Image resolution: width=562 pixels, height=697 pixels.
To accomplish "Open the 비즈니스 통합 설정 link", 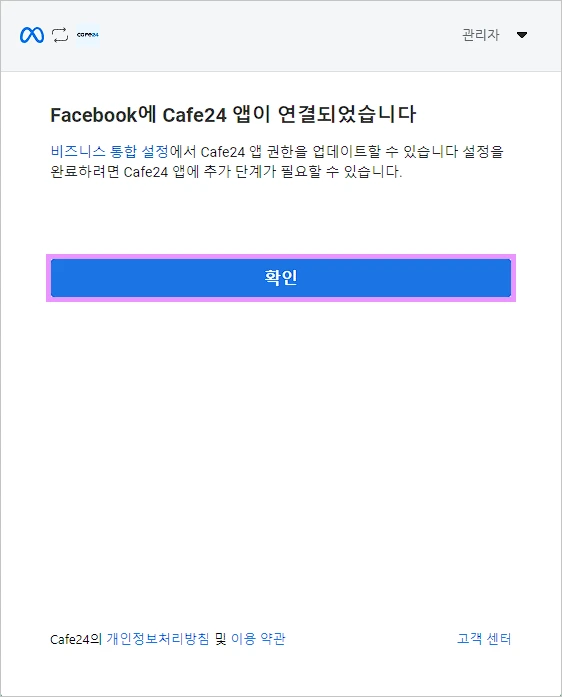I will (110, 152).
